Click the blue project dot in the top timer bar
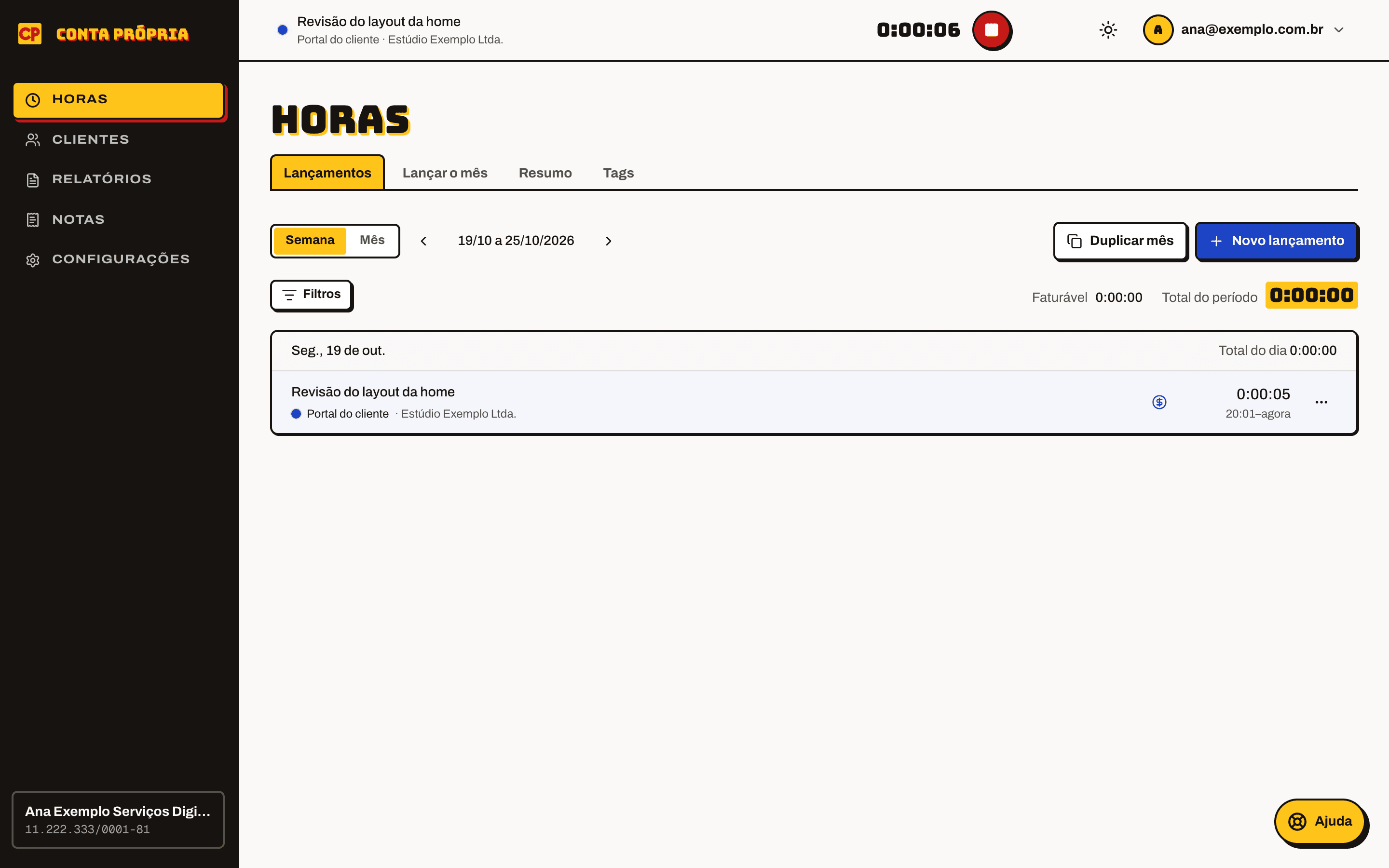Image resolution: width=1389 pixels, height=868 pixels. 283,30
